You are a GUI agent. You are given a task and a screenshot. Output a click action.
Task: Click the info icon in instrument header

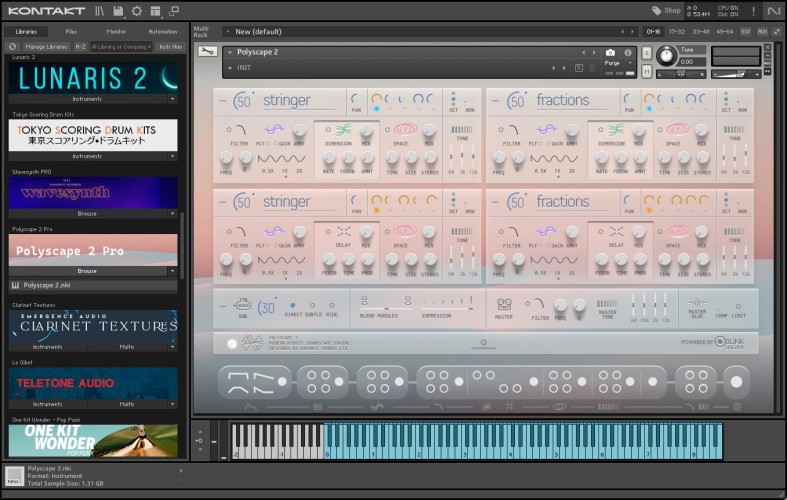[628, 52]
